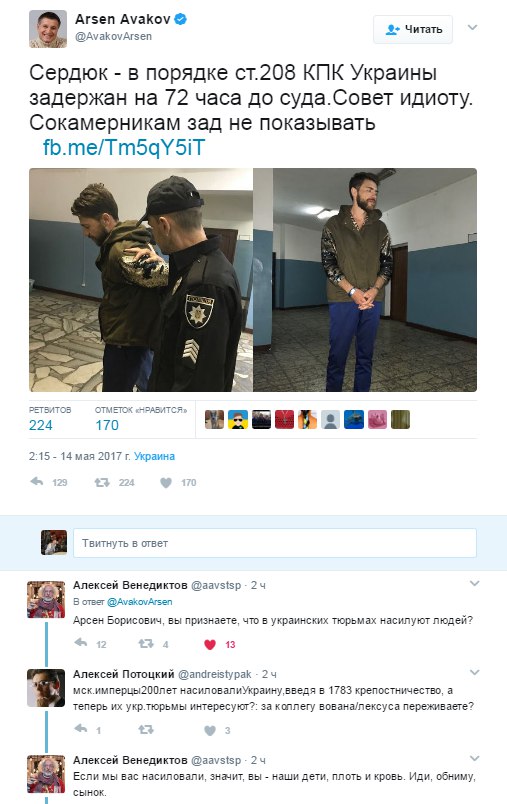Unlike the red heart with 13 likes

click(x=210, y=644)
